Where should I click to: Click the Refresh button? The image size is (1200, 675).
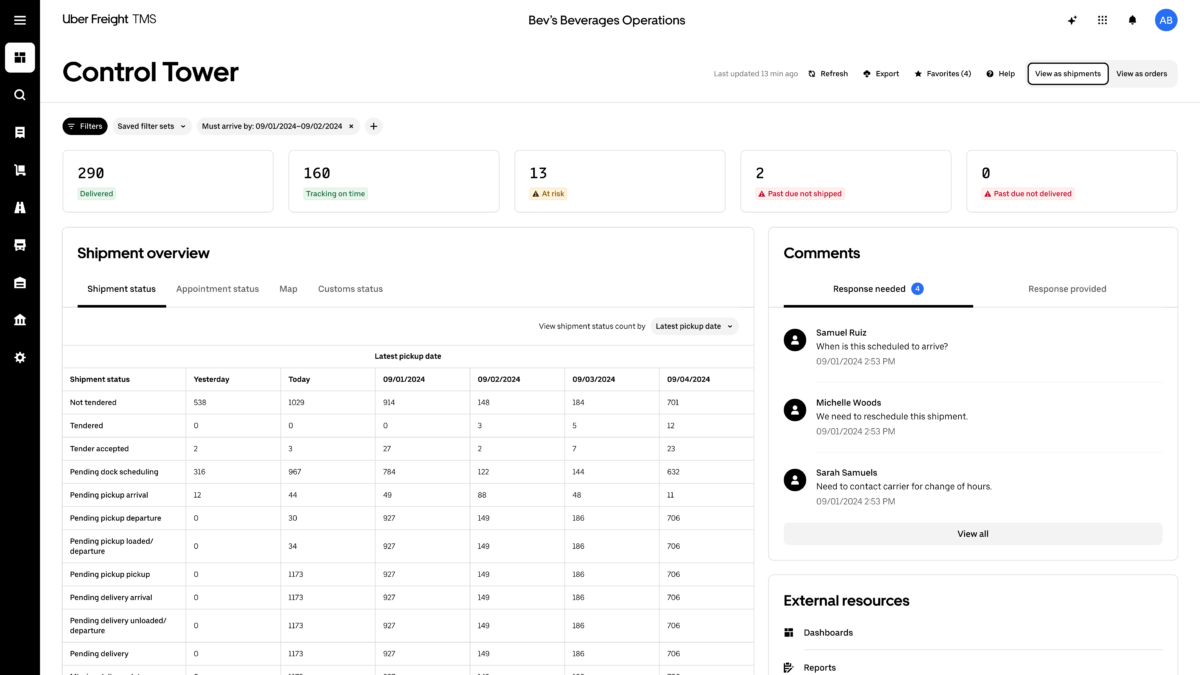(x=828, y=74)
